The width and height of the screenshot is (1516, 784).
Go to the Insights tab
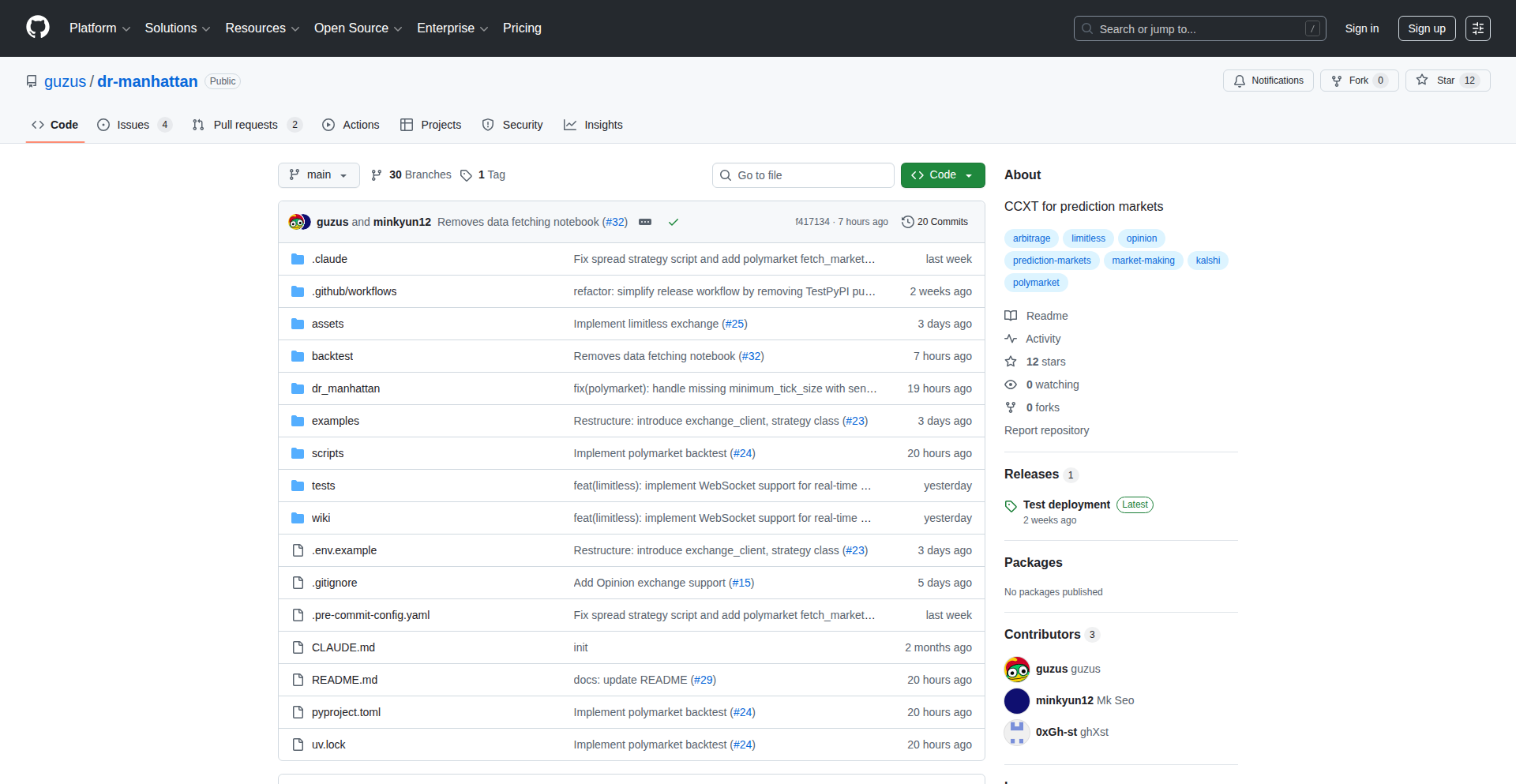point(593,125)
